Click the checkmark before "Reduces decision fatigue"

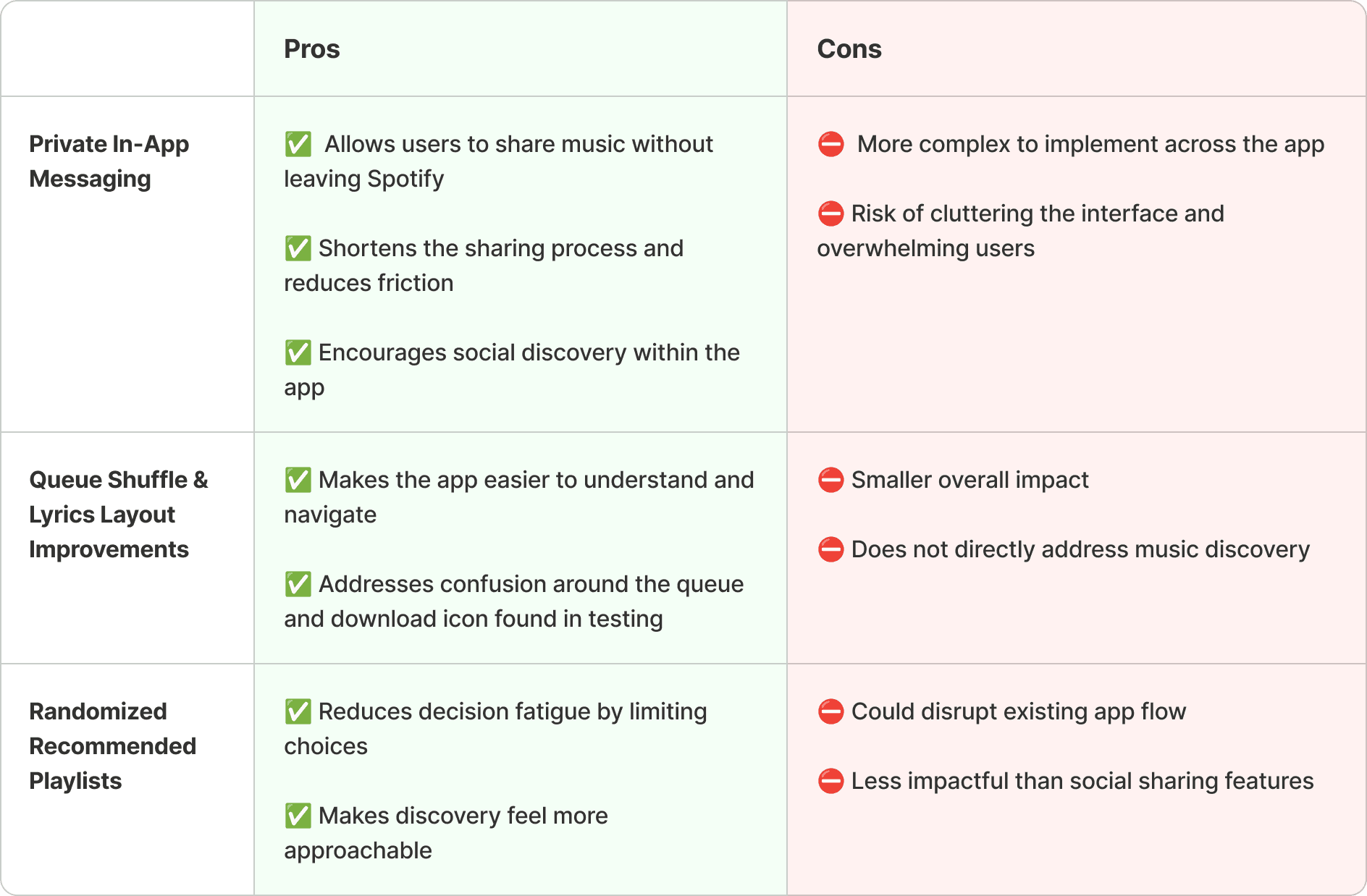pos(298,711)
